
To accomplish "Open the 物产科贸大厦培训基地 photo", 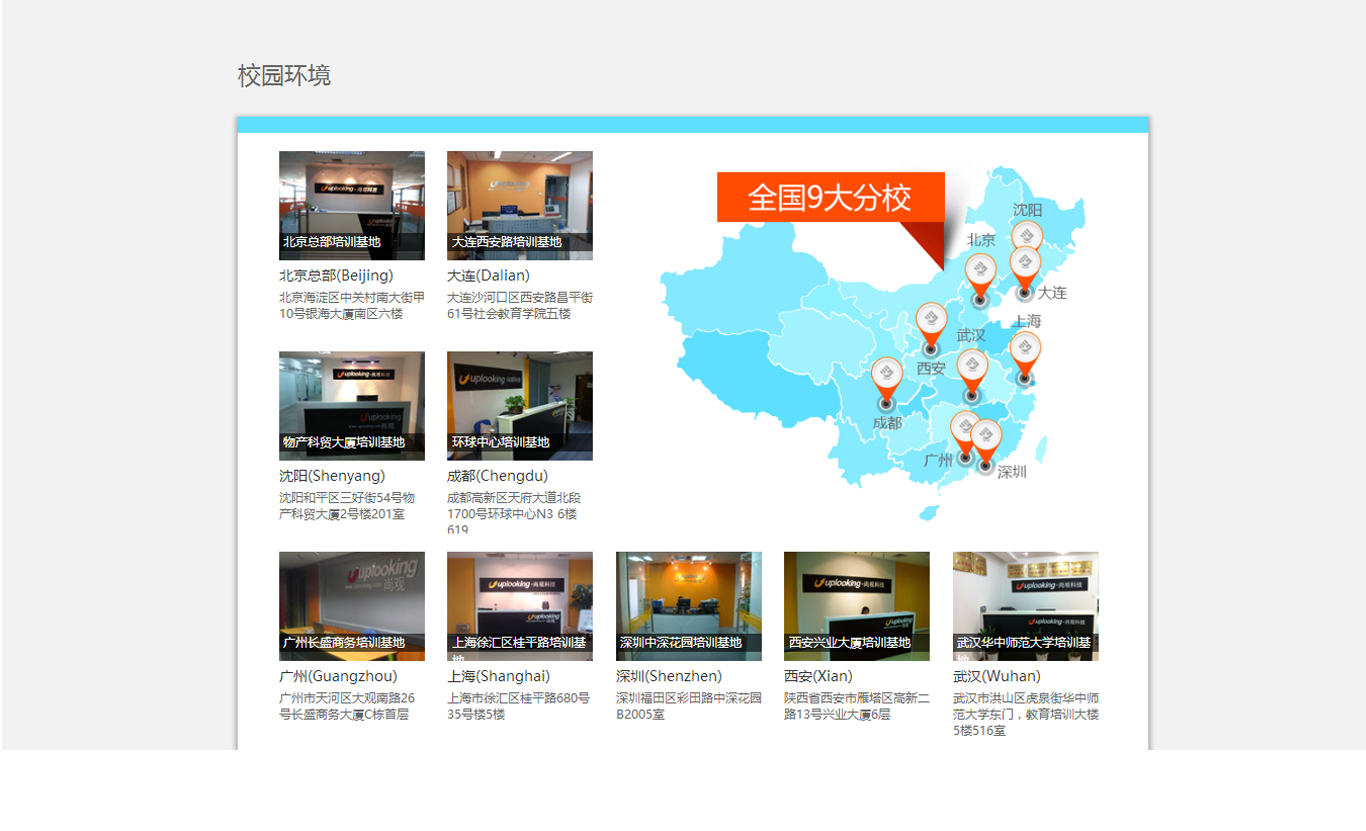I will point(352,405).
